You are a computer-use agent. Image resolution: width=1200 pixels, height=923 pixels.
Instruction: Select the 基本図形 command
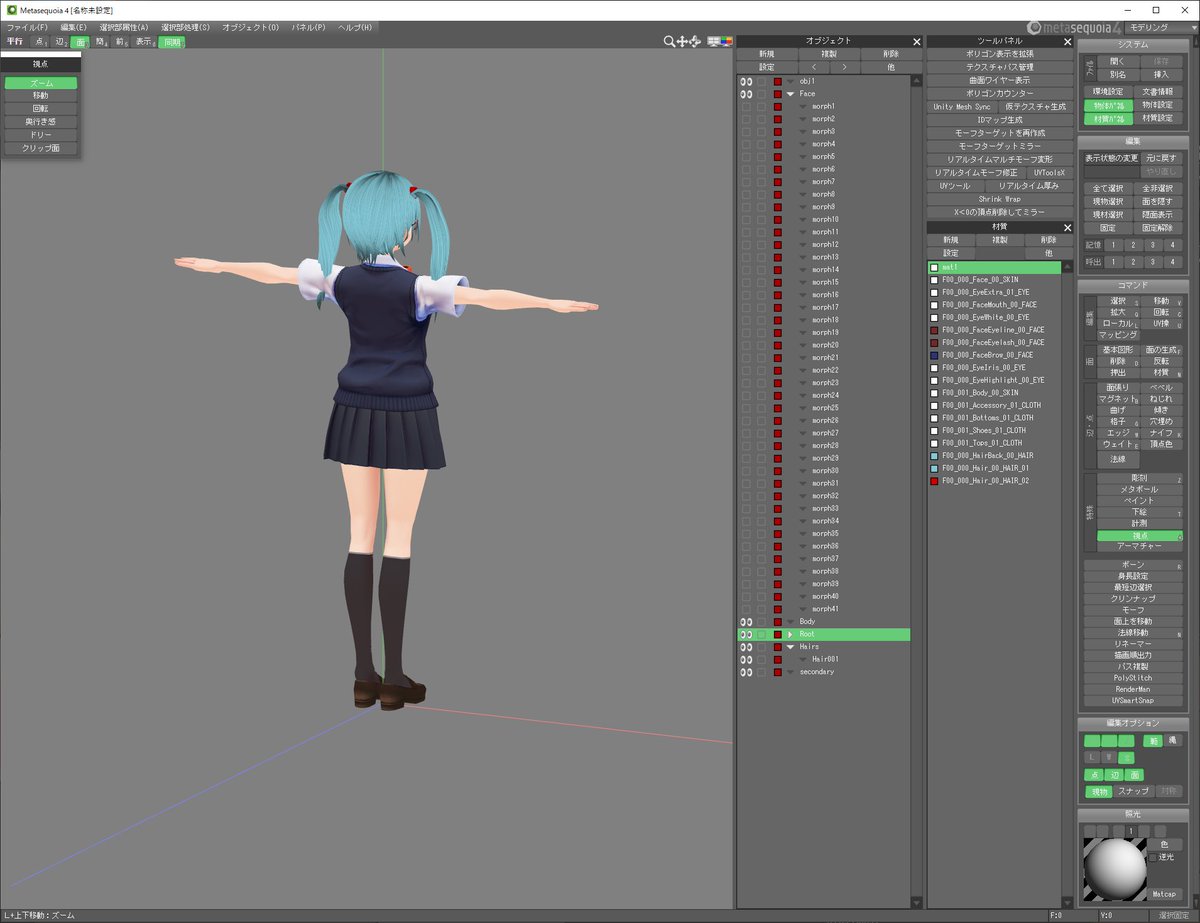tap(1118, 351)
